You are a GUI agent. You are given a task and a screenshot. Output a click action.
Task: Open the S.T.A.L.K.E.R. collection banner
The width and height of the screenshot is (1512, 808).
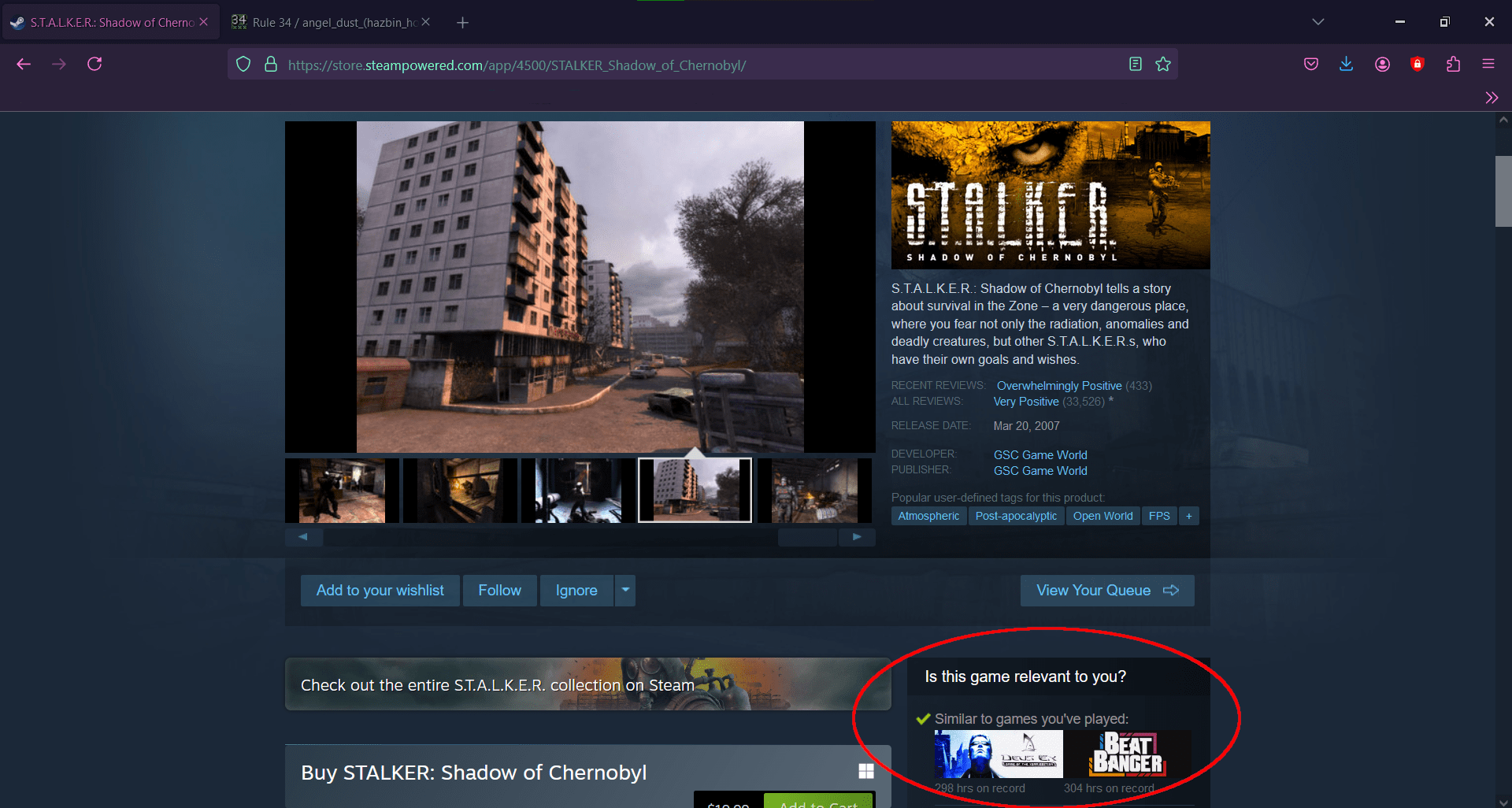(588, 684)
